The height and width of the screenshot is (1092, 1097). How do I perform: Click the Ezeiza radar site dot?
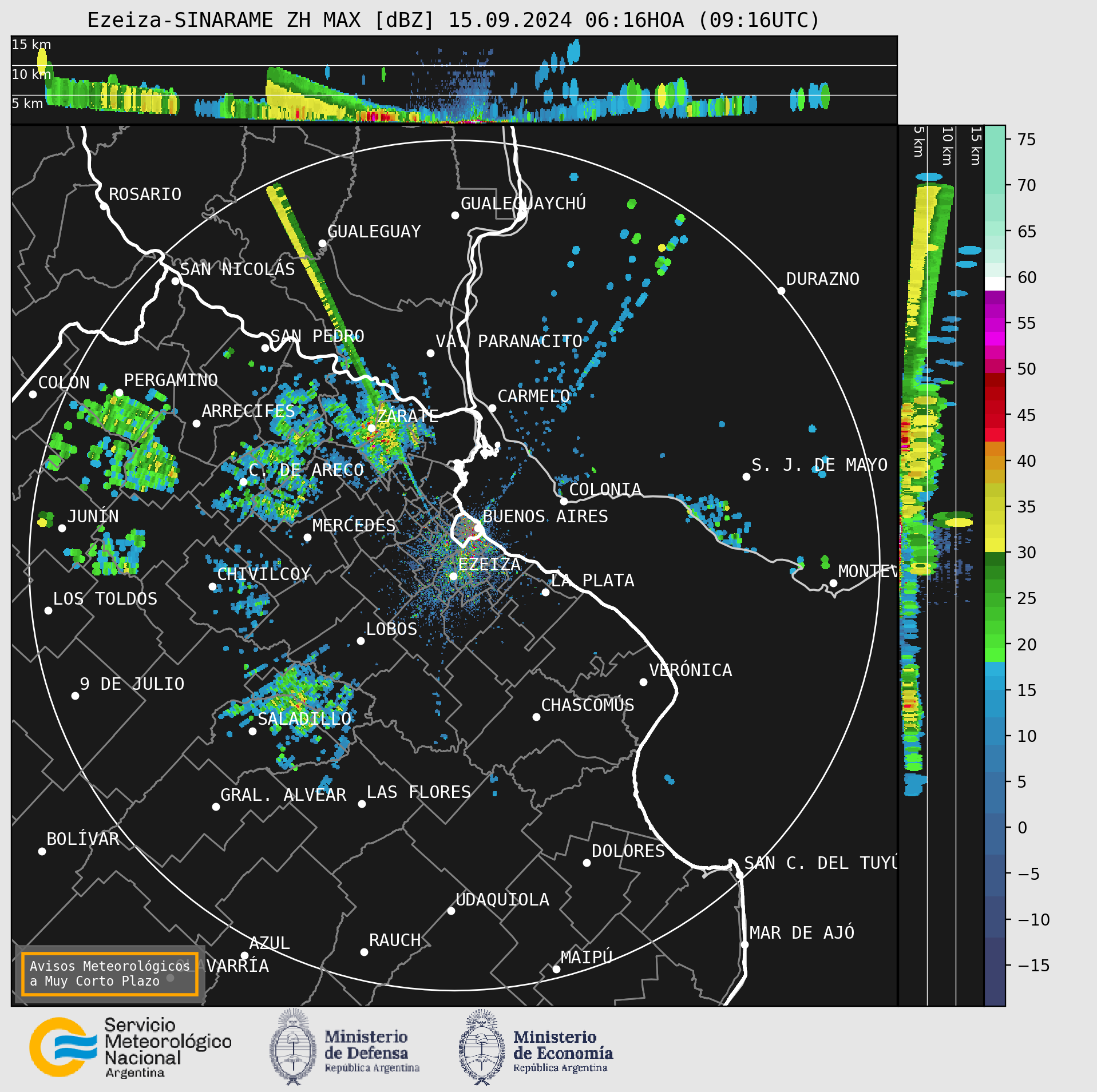(x=453, y=576)
